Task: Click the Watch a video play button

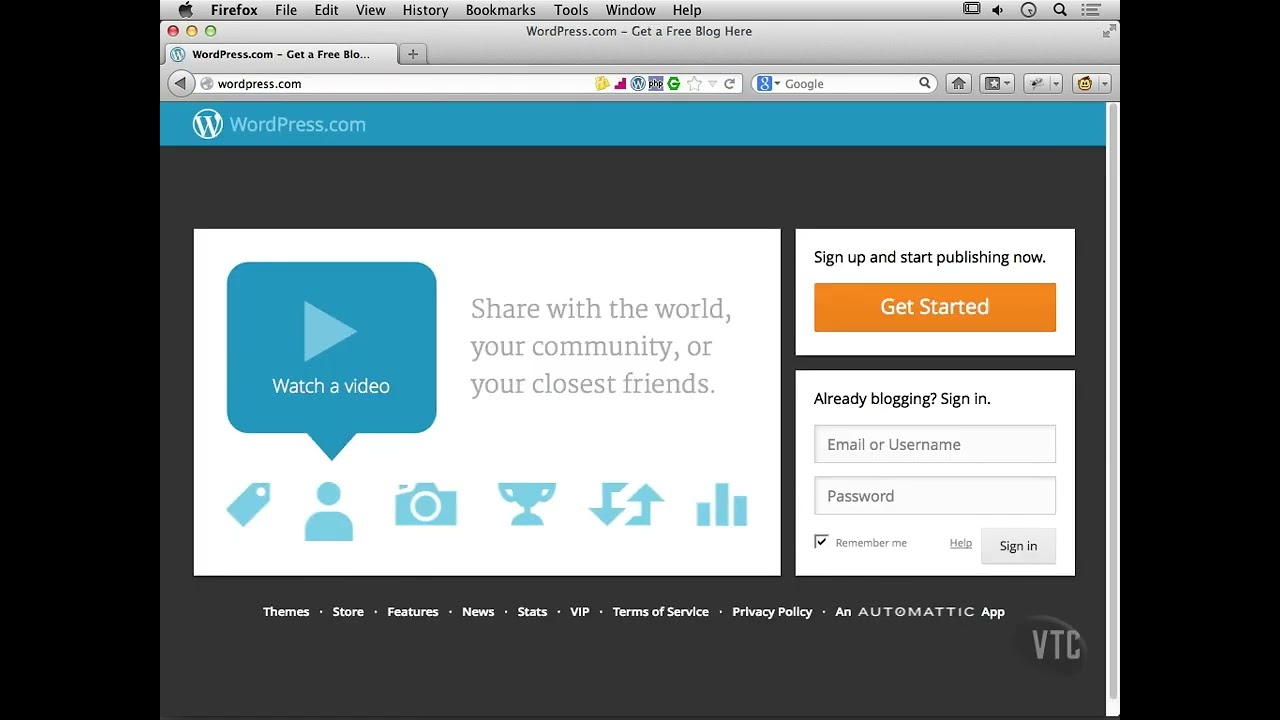Action: tap(331, 347)
